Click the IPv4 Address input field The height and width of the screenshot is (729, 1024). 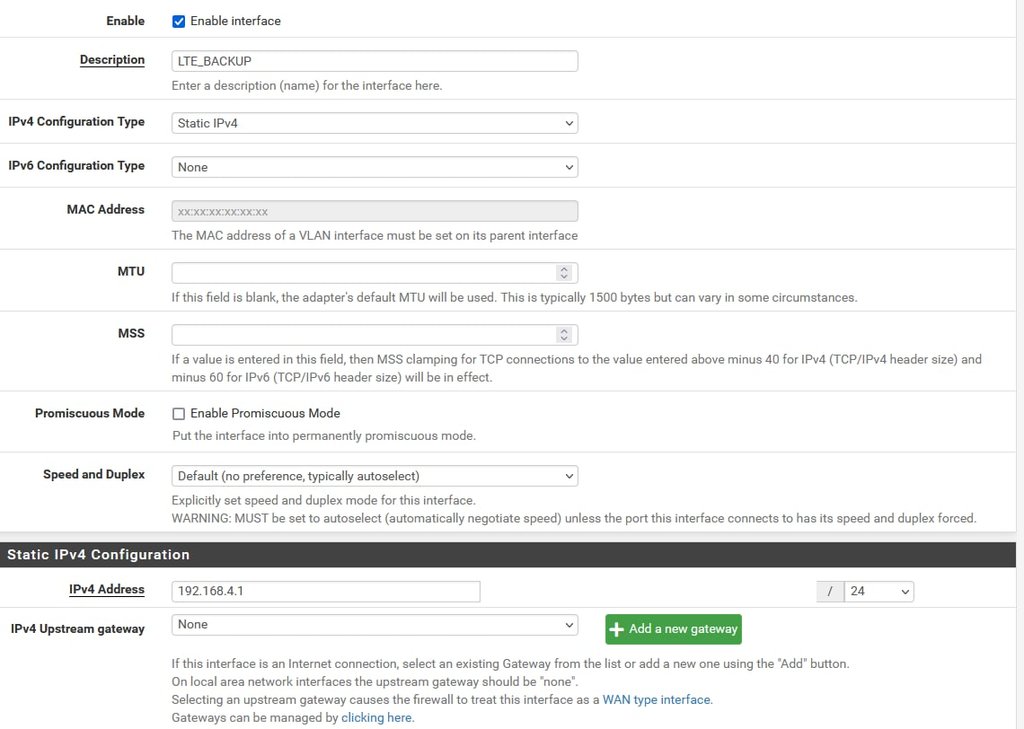[325, 591]
